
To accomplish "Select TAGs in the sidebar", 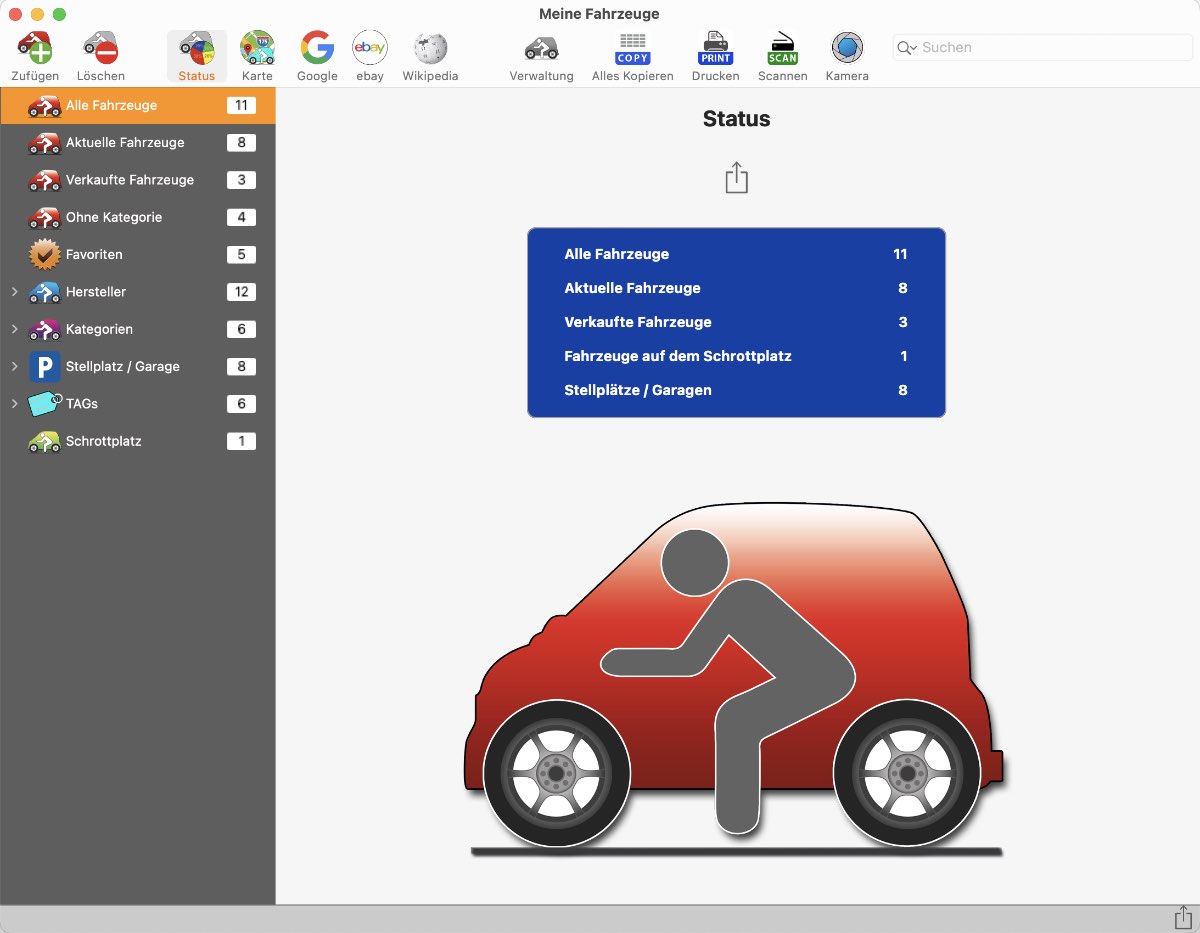I will [138, 404].
